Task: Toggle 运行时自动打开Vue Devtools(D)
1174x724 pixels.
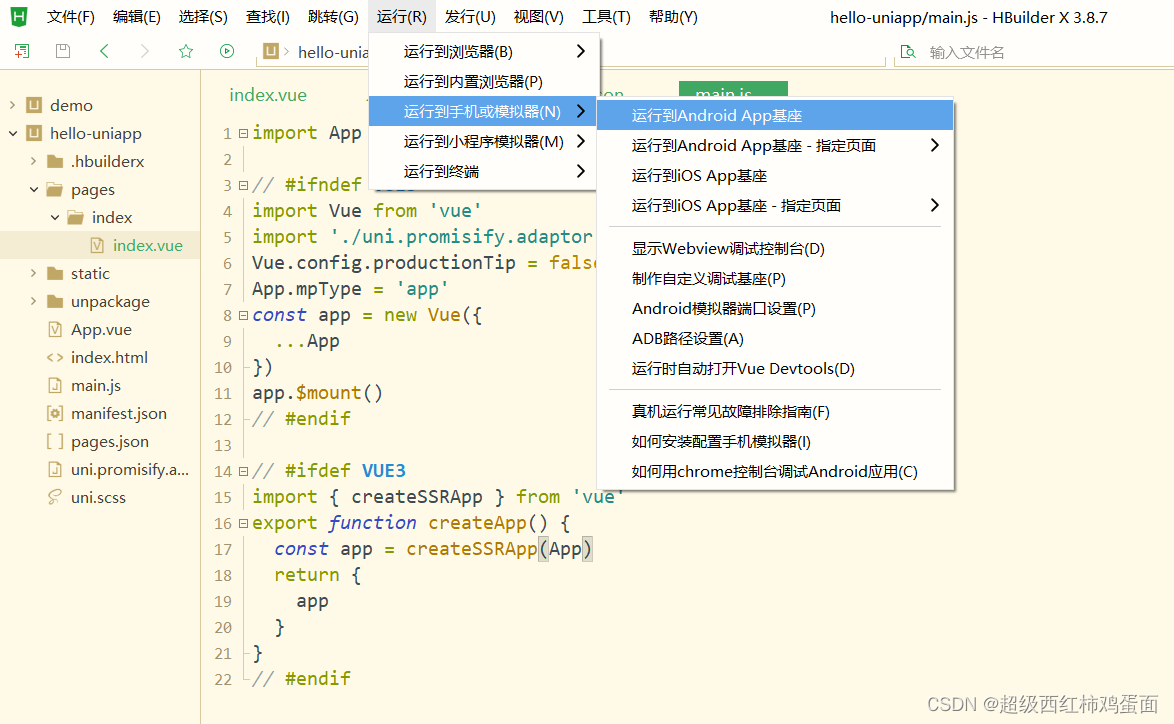Action: [775, 368]
